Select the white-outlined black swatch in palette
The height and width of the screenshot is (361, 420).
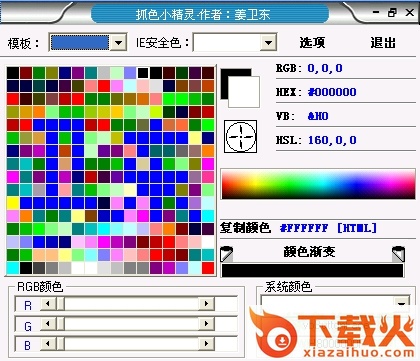click(143, 73)
